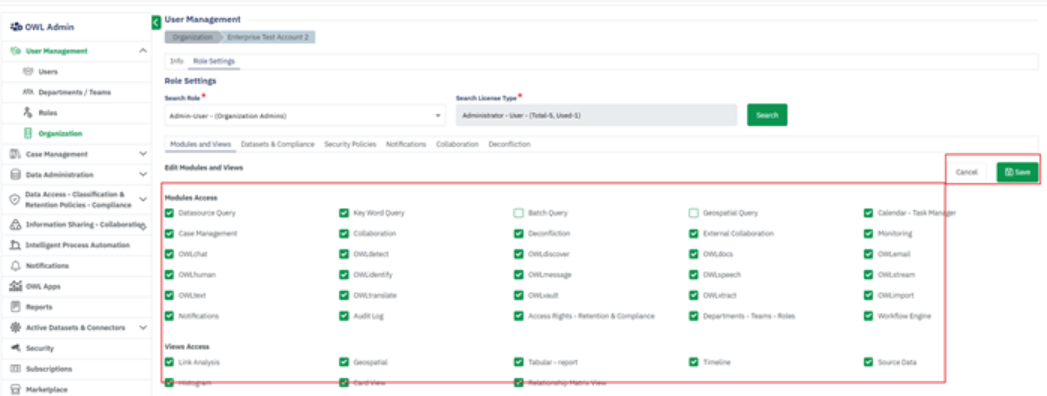
Task: Click the Modules Access heading text
Action: [191, 198]
